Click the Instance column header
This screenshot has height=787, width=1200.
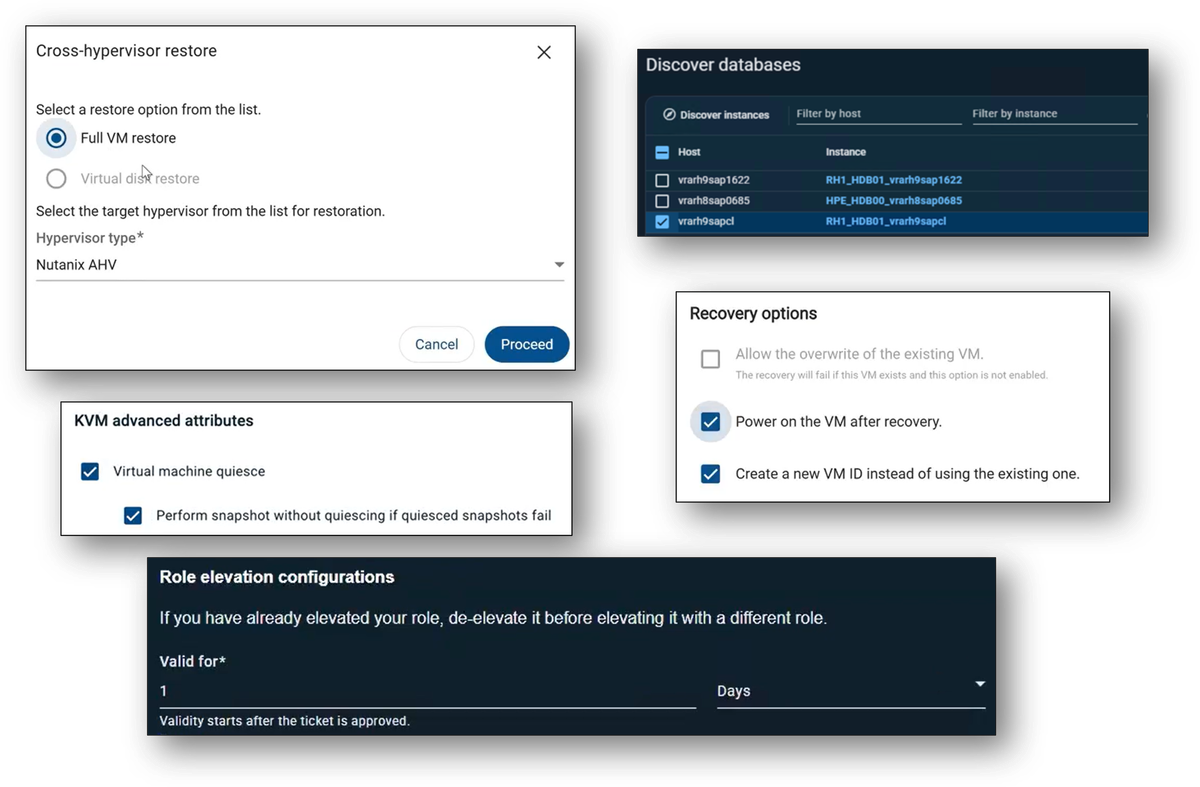pos(845,152)
